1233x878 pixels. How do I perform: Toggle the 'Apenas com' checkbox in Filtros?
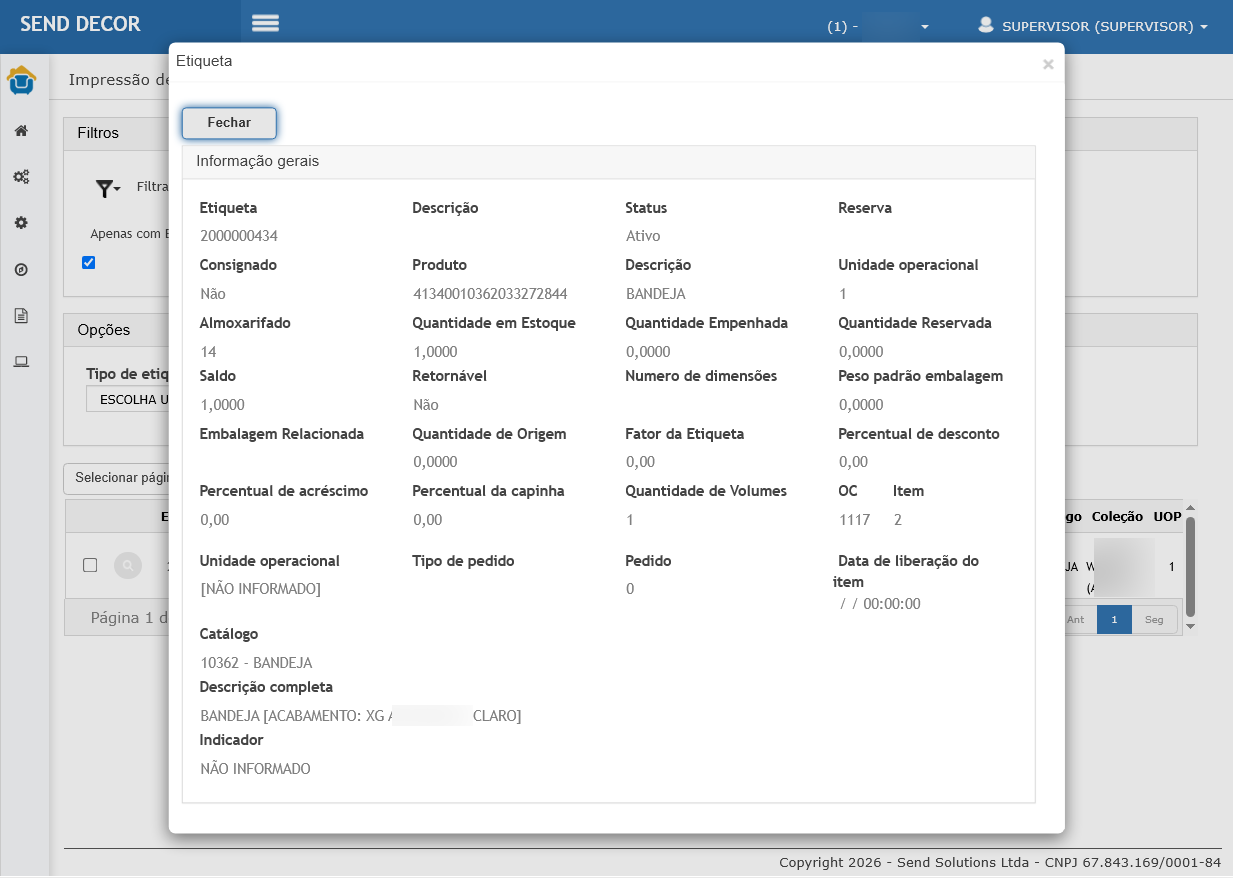(x=89, y=262)
